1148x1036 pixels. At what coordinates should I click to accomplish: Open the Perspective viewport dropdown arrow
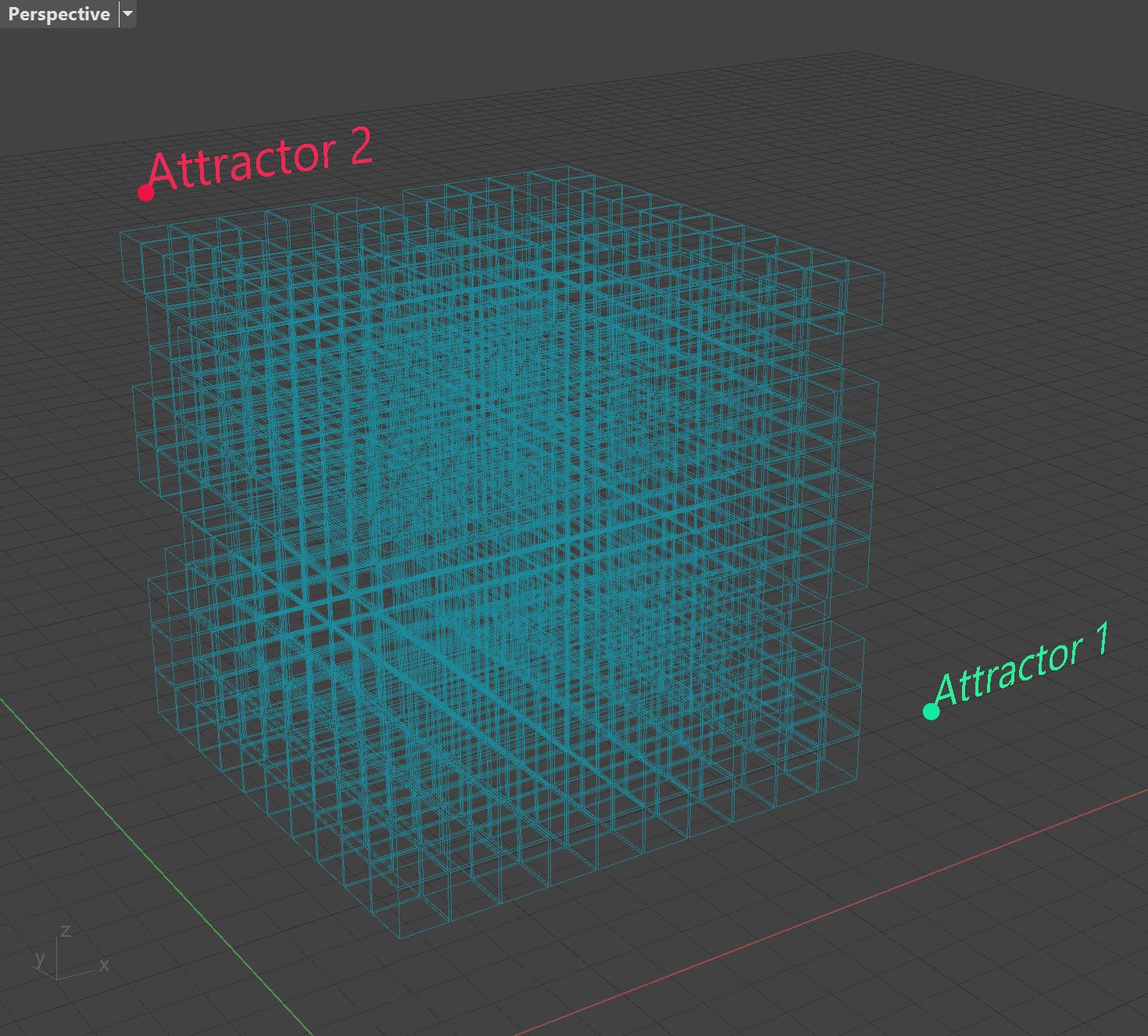pos(128,14)
